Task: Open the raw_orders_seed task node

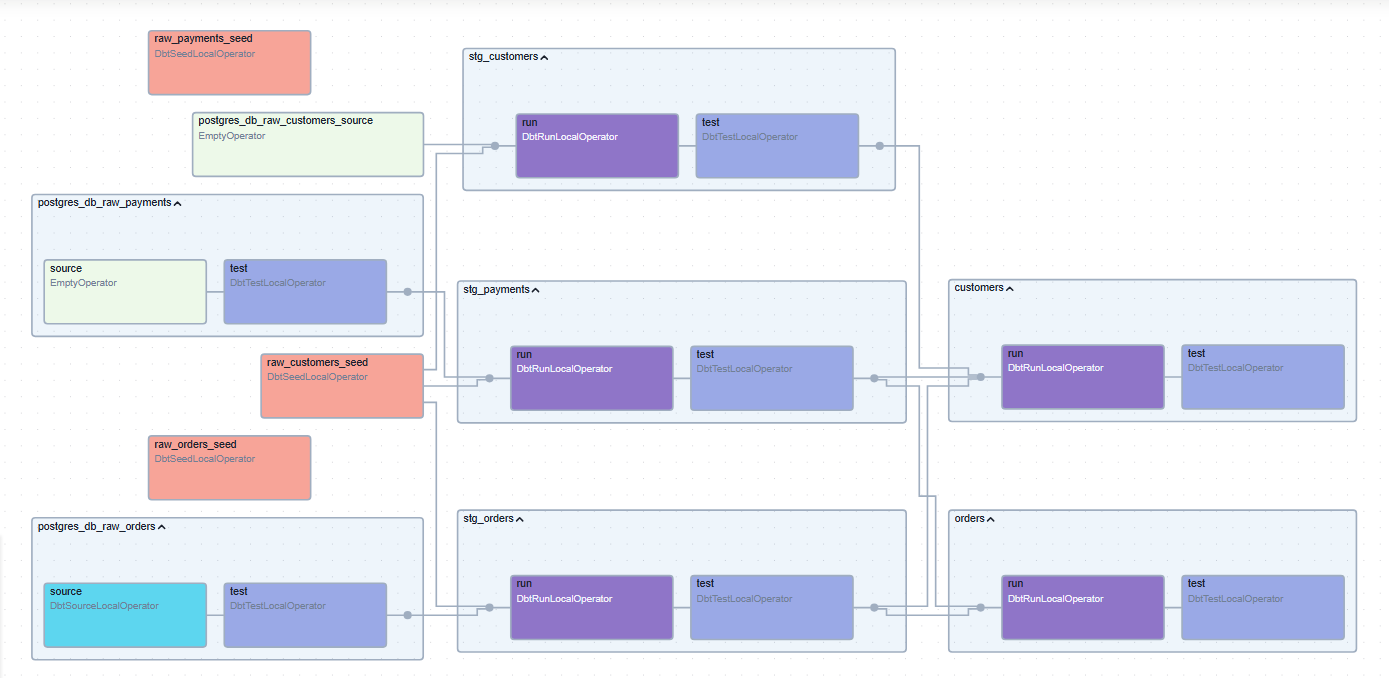Action: (229, 467)
